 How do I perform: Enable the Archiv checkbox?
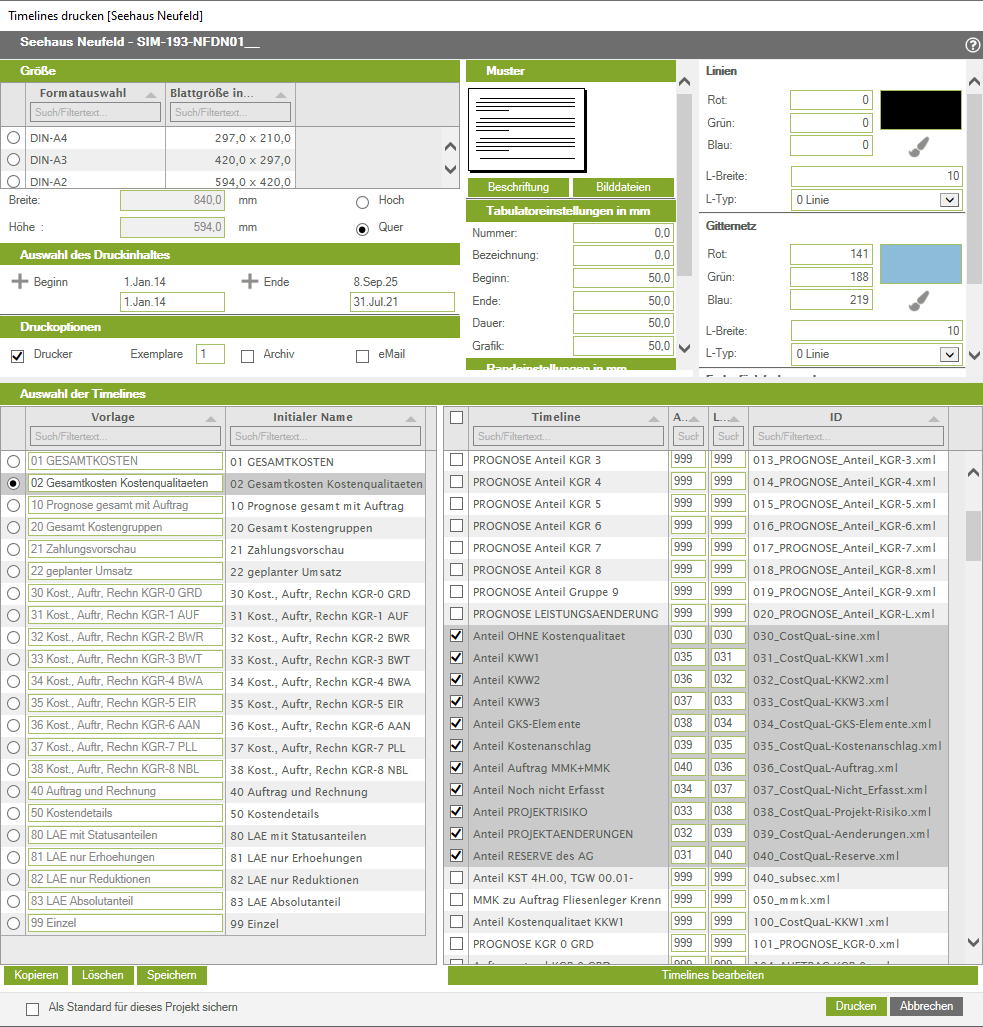248,356
